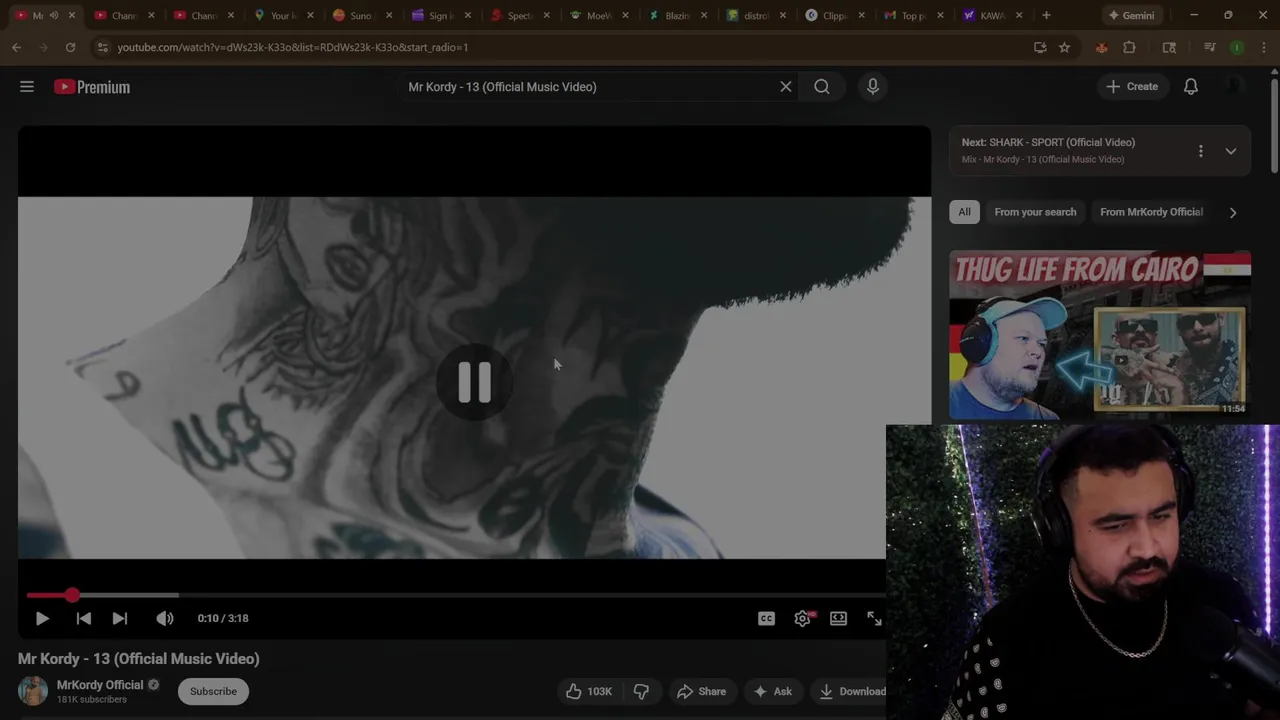This screenshot has width=1280, height=720.
Task: Switch to the distrokid tab
Action: click(754, 15)
